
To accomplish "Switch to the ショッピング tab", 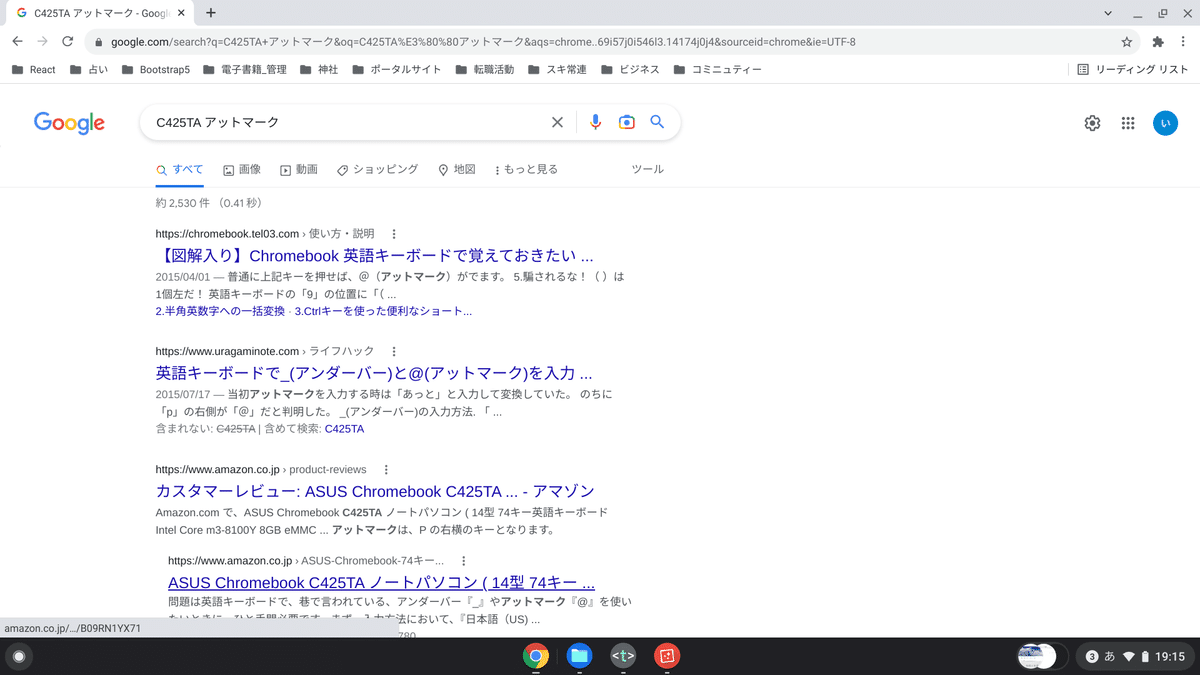I will tap(377, 170).
